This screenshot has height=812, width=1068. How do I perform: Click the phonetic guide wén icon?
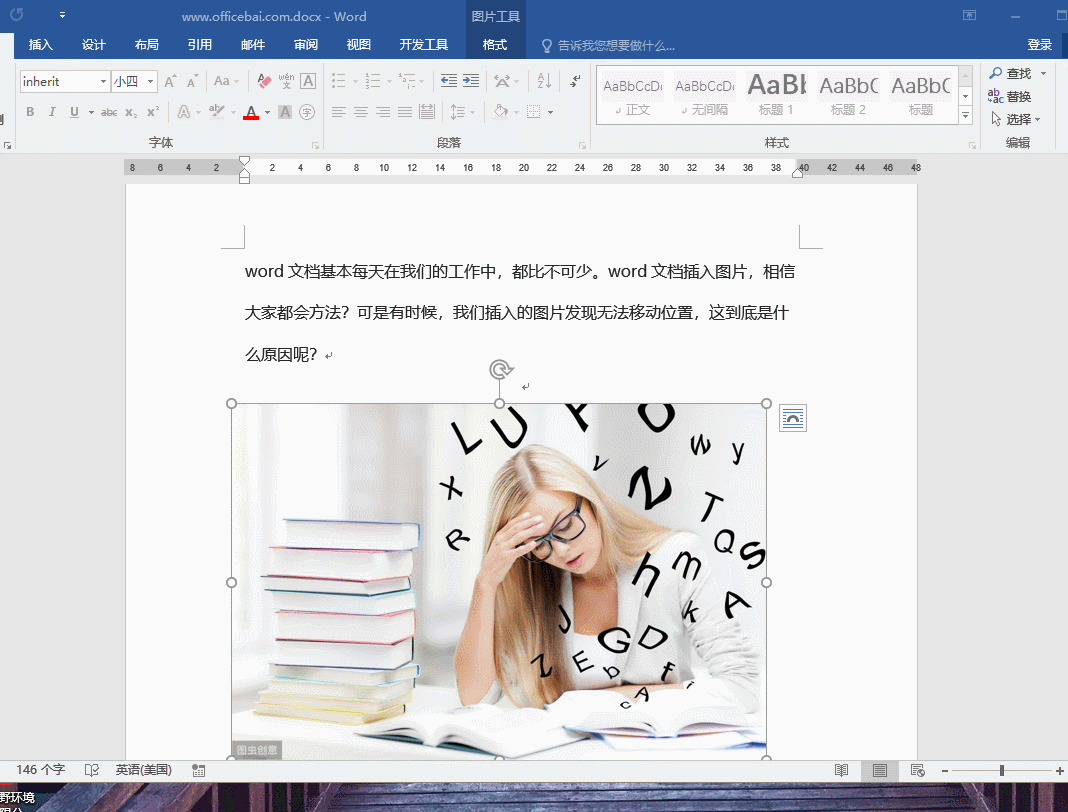286,81
